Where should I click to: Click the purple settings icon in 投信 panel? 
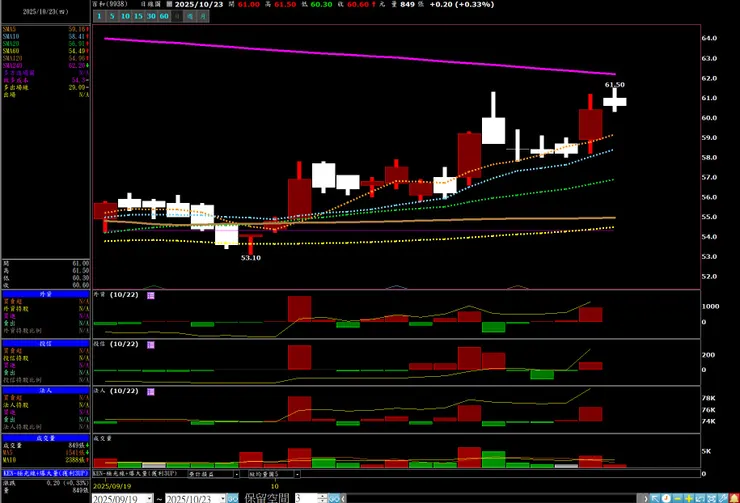151,345
